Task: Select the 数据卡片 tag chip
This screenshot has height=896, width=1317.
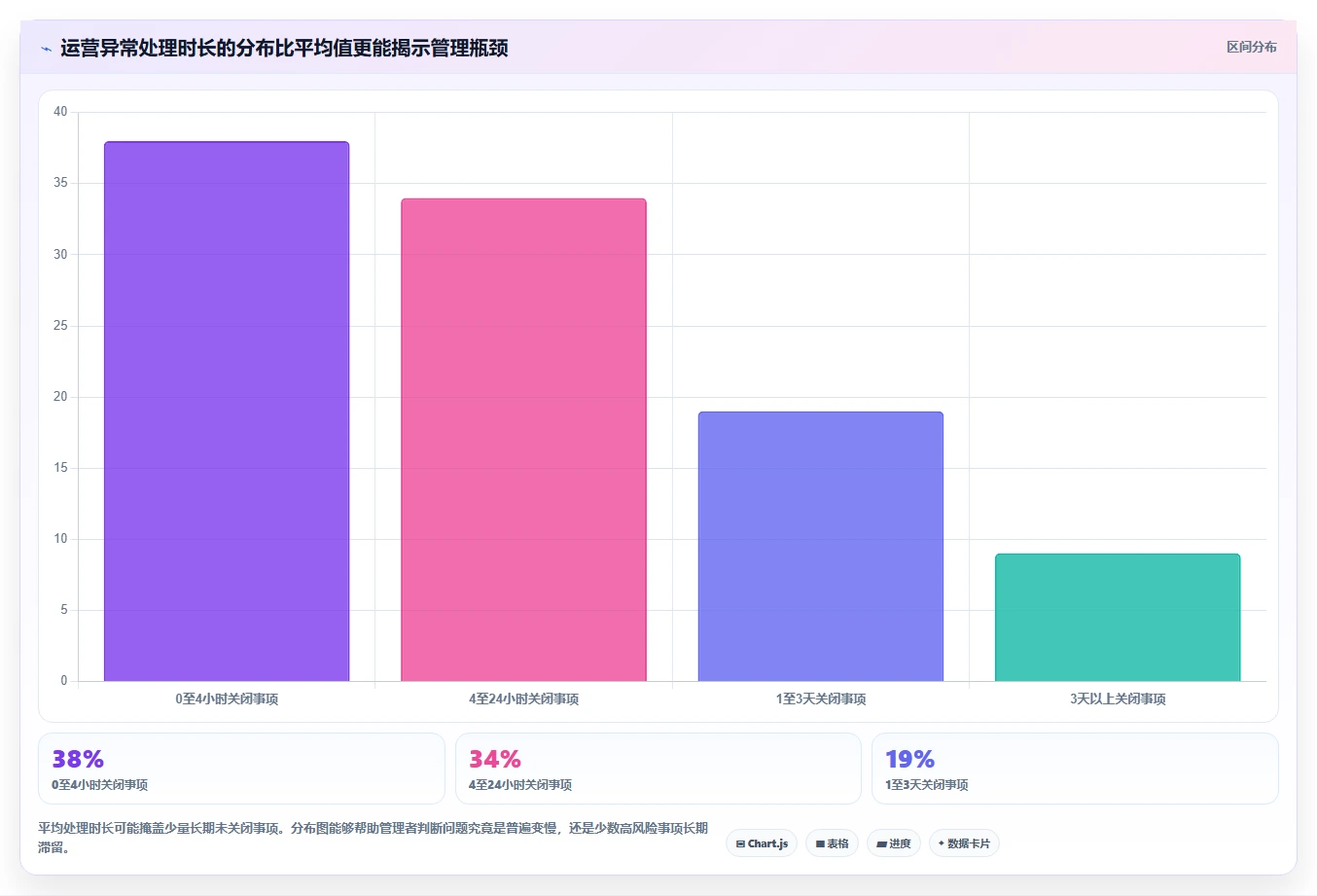Action: pos(964,843)
